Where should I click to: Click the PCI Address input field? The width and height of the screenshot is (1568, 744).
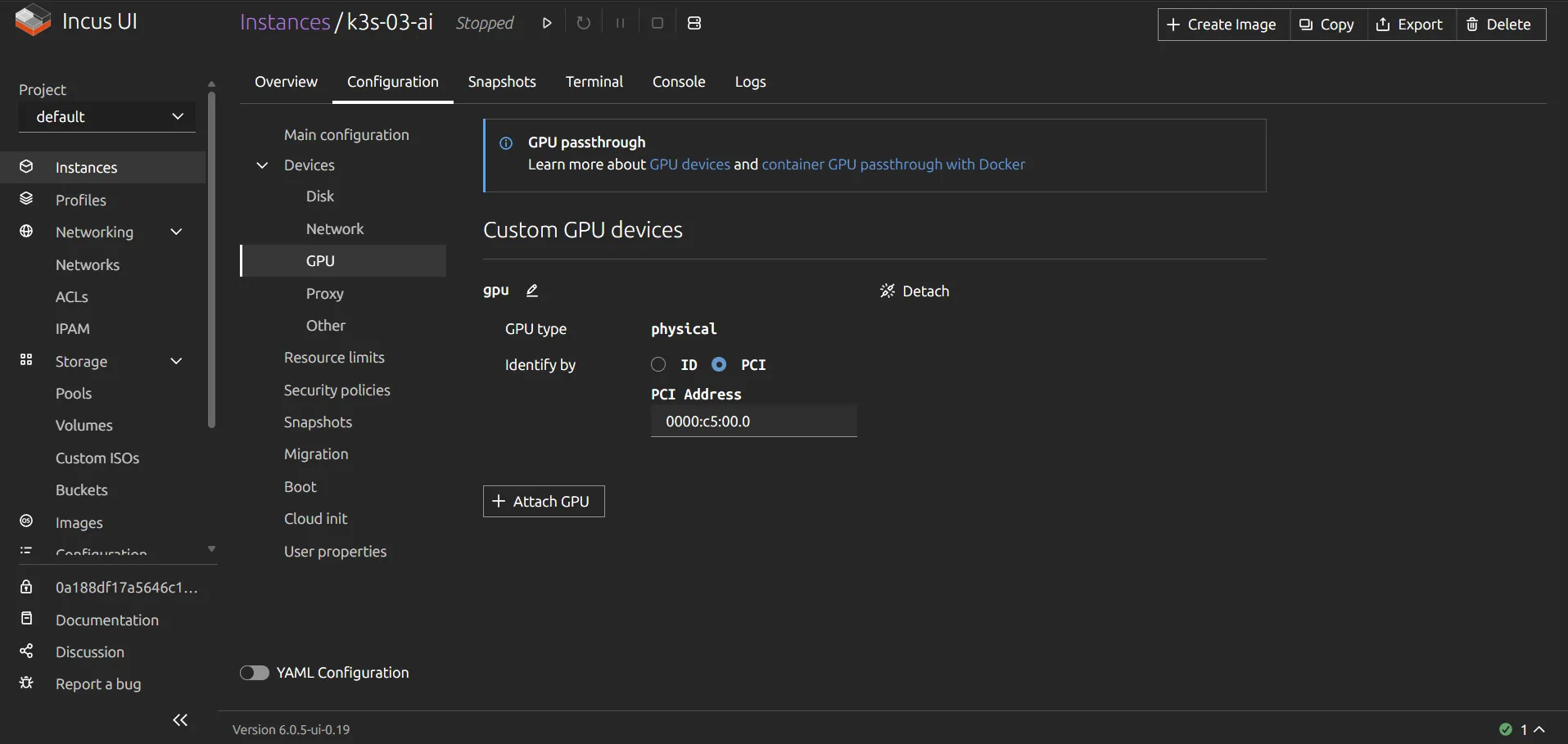tap(753, 422)
